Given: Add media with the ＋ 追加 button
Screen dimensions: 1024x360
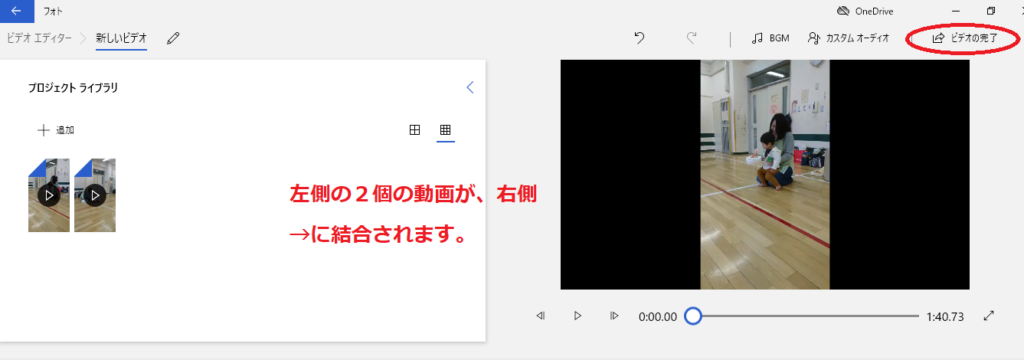Looking at the screenshot, I should [x=56, y=130].
